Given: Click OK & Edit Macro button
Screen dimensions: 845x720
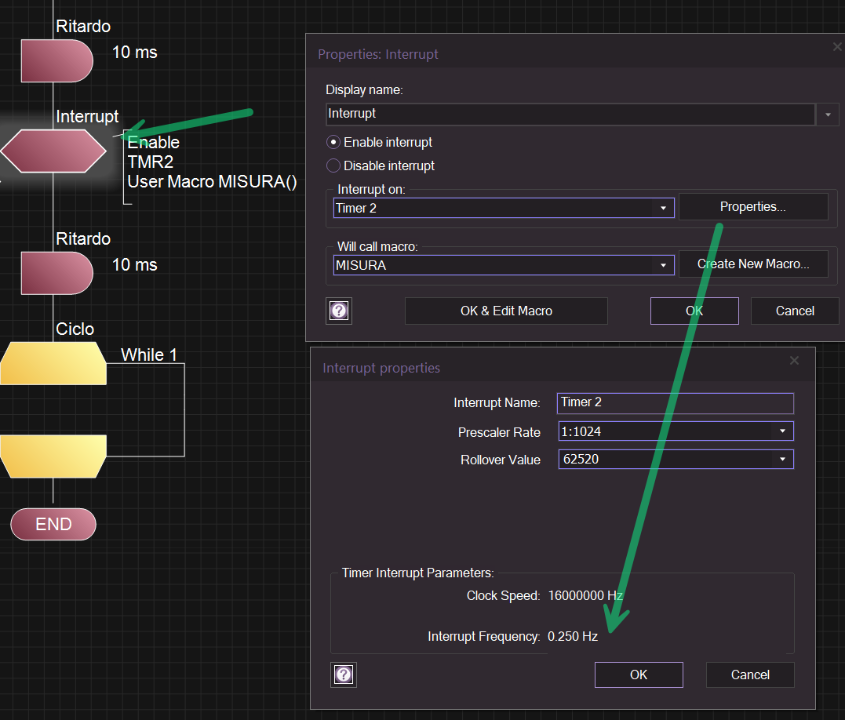Looking at the screenshot, I should [506, 311].
